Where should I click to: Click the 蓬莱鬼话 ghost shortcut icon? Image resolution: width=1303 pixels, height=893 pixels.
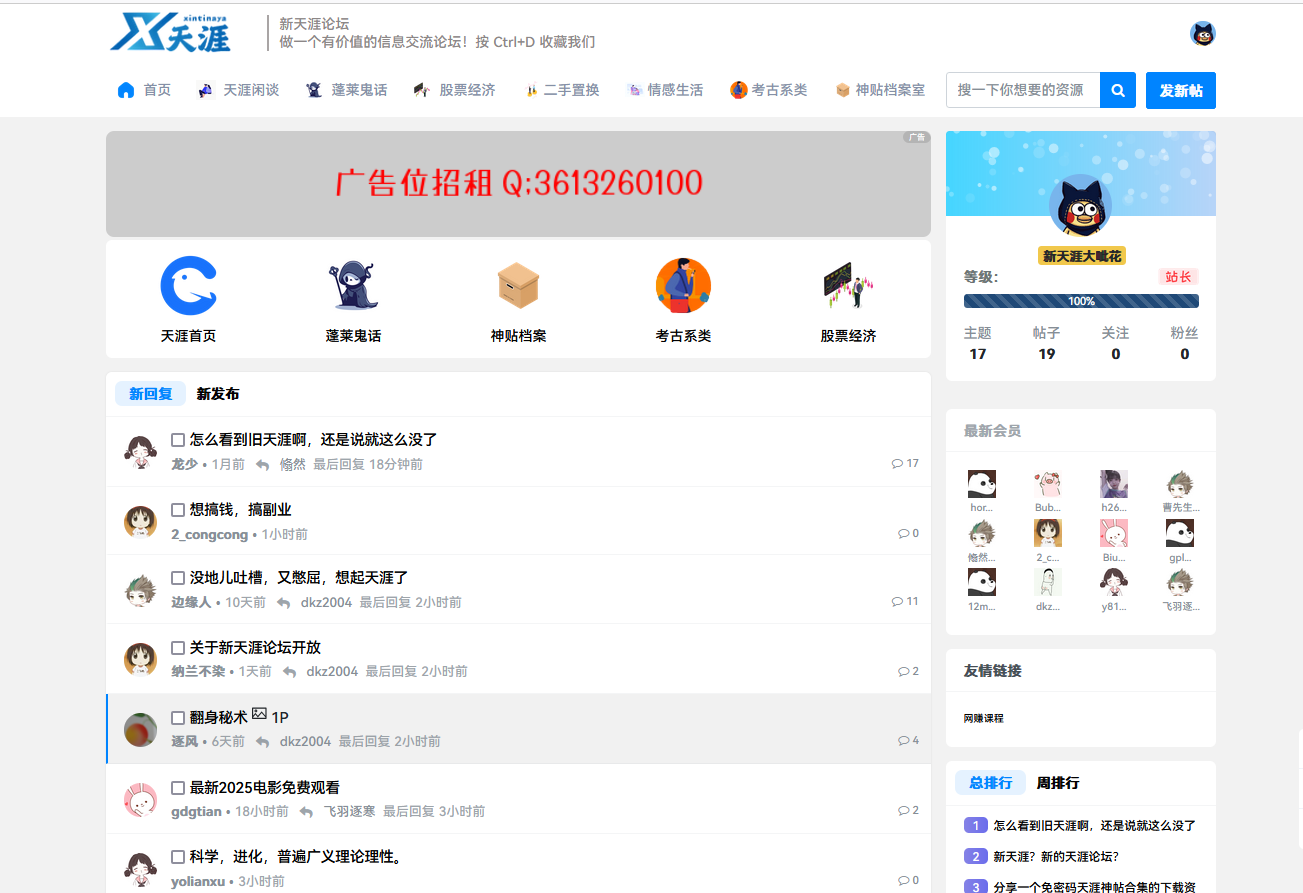tap(354, 285)
